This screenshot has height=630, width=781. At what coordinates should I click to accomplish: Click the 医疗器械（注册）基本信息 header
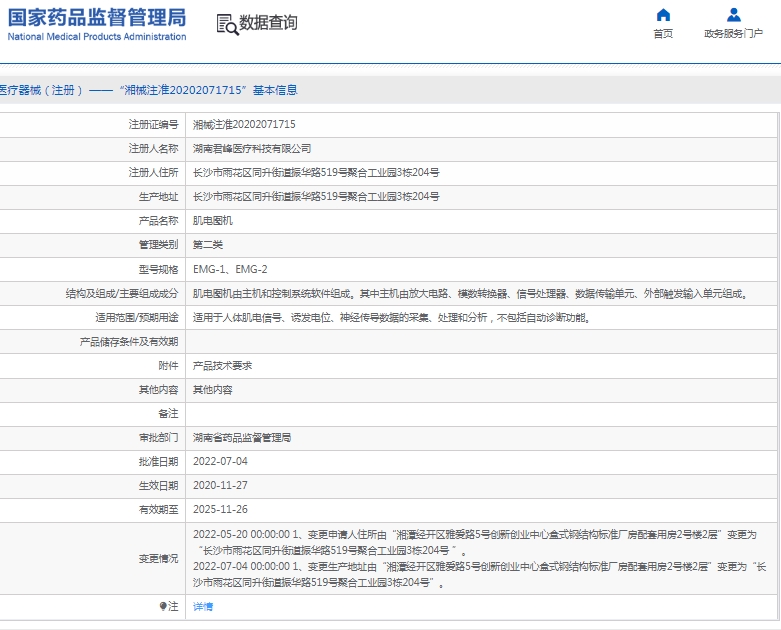149,90
